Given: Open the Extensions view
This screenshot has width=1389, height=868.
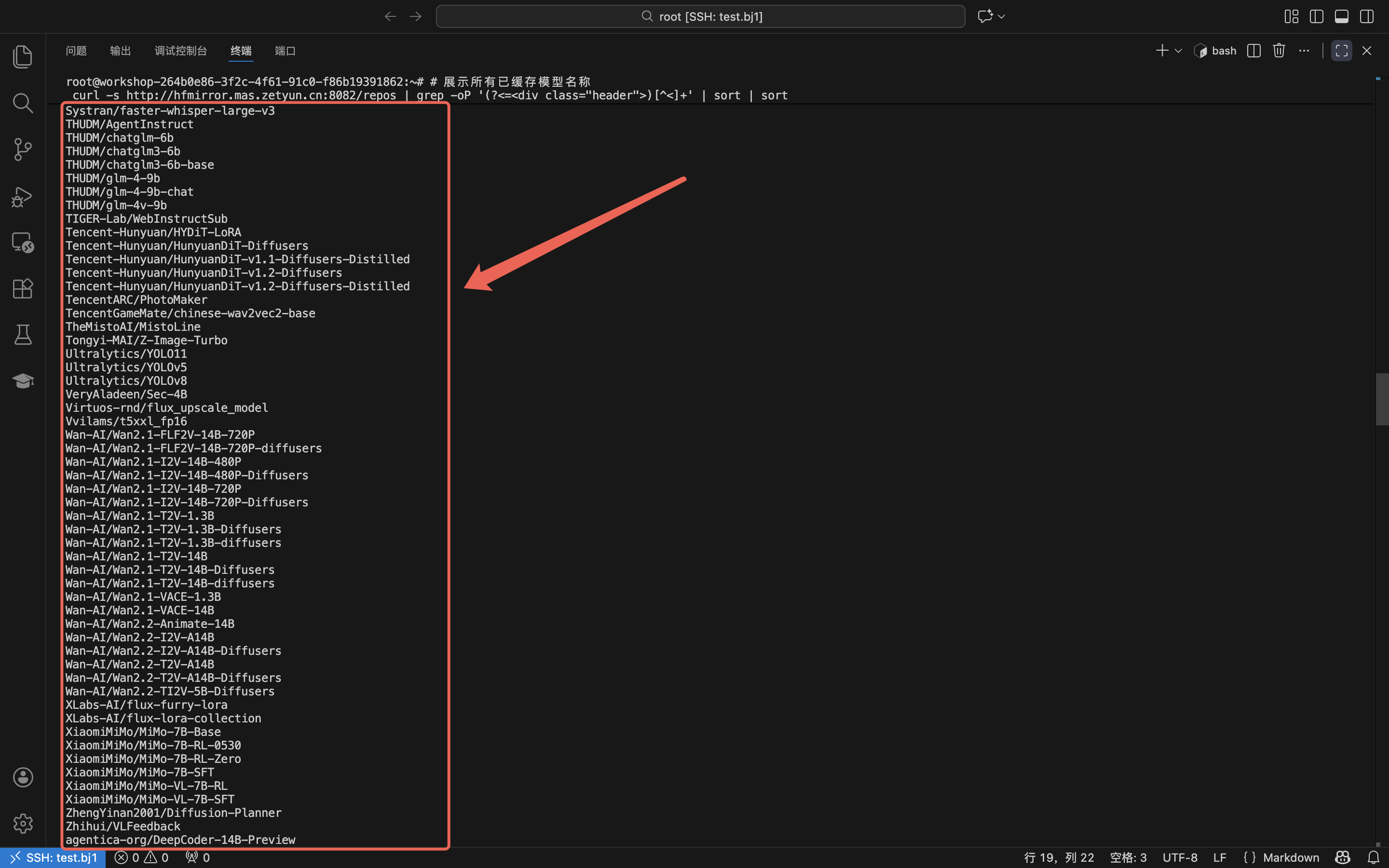Looking at the screenshot, I should pyautogui.click(x=22, y=289).
